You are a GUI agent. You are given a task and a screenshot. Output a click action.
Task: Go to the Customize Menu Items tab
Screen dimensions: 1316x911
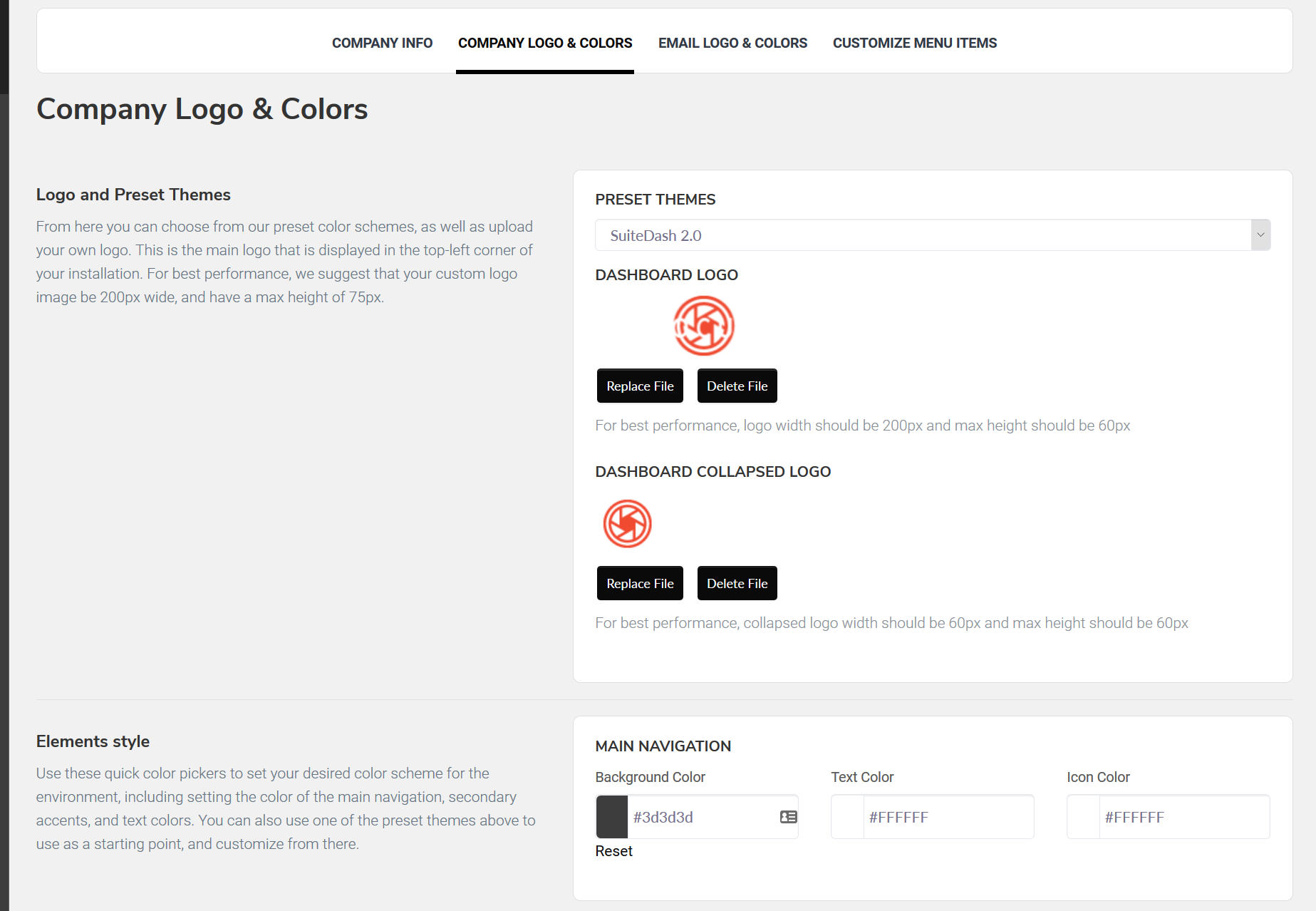click(x=914, y=43)
